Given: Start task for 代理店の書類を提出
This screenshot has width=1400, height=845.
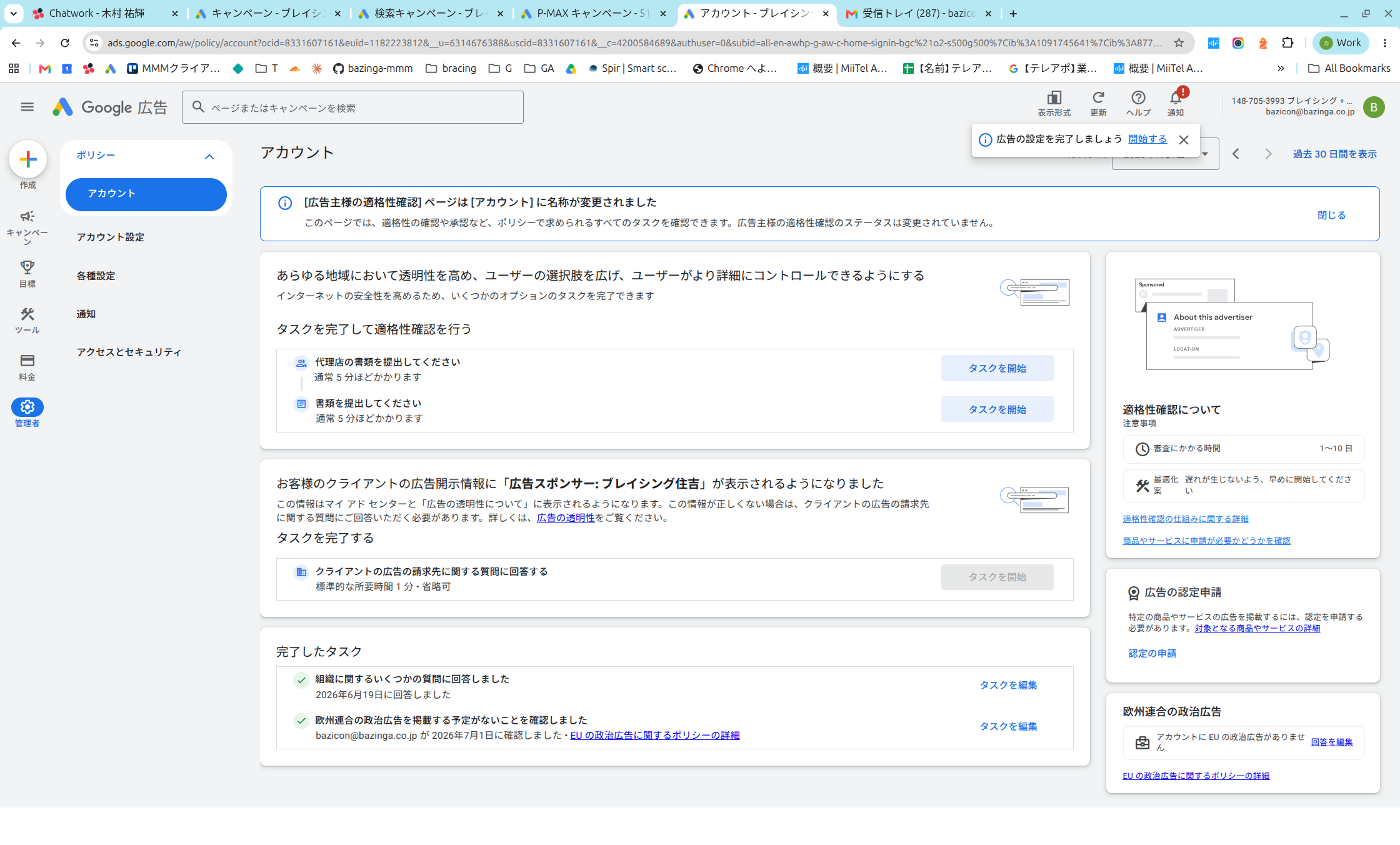Looking at the screenshot, I should (x=997, y=368).
